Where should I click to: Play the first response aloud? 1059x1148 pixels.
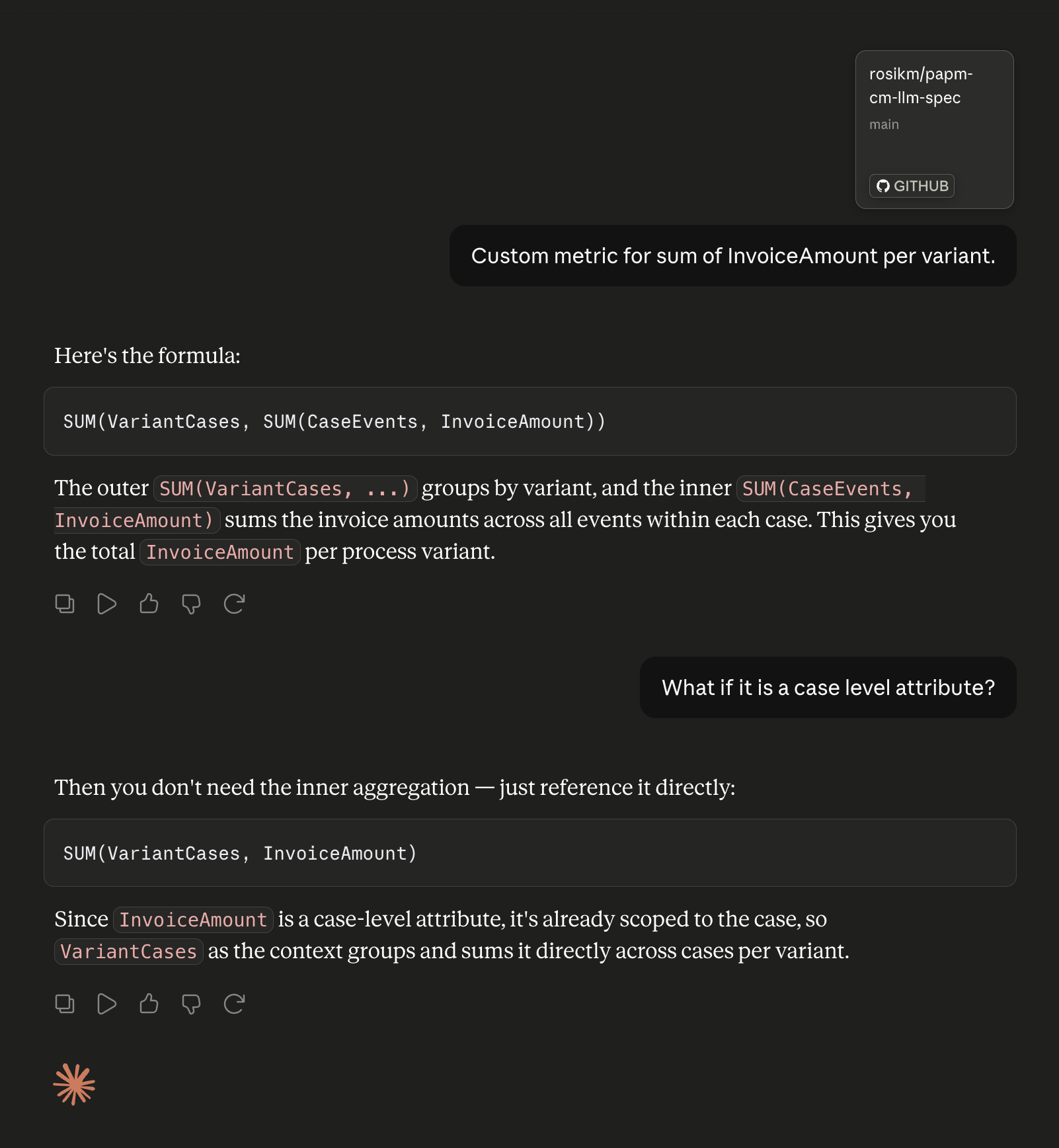pyautogui.click(x=106, y=604)
